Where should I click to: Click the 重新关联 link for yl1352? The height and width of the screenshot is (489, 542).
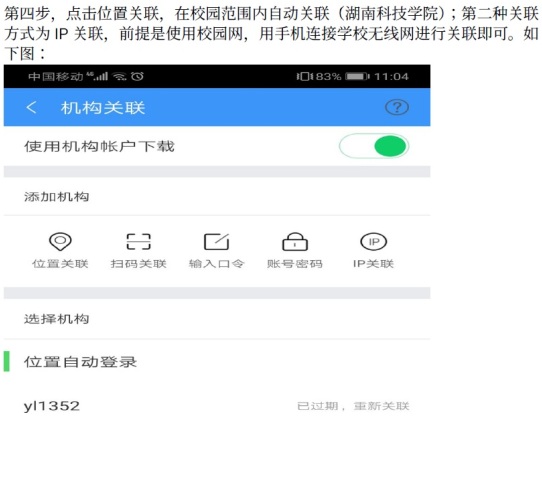381,406
